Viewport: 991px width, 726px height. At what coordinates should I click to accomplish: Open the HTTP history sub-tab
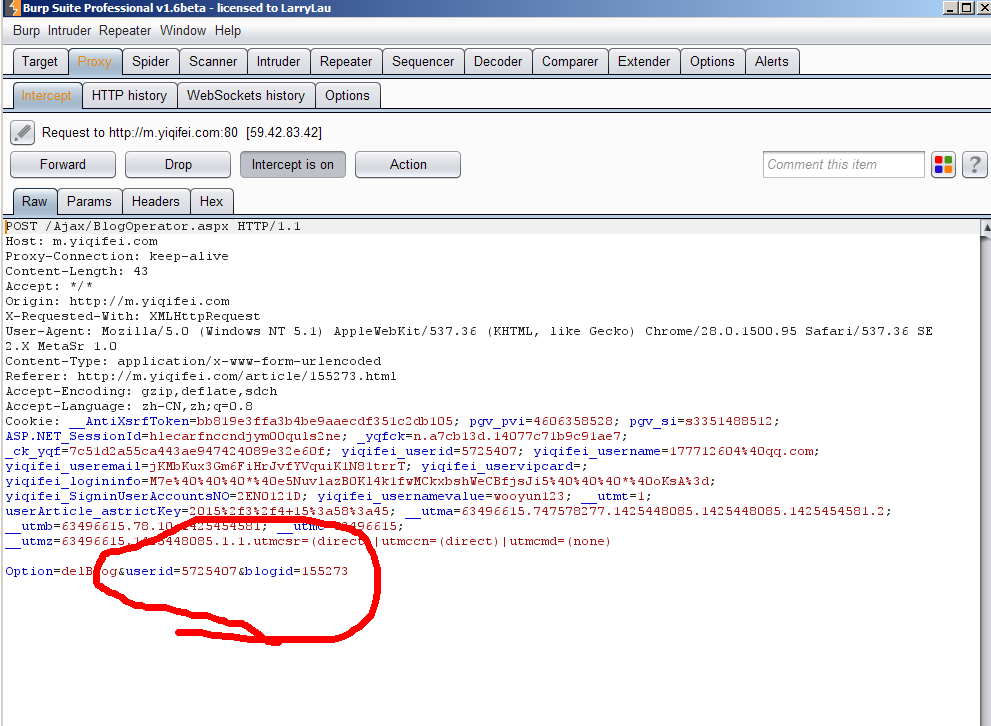coord(130,95)
